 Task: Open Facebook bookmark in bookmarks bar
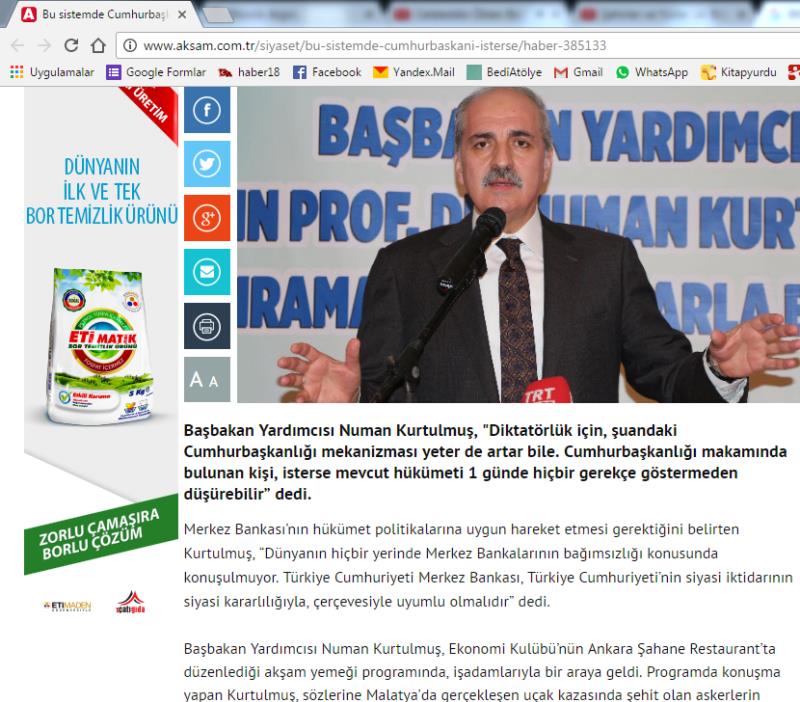pyautogui.click(x=327, y=72)
